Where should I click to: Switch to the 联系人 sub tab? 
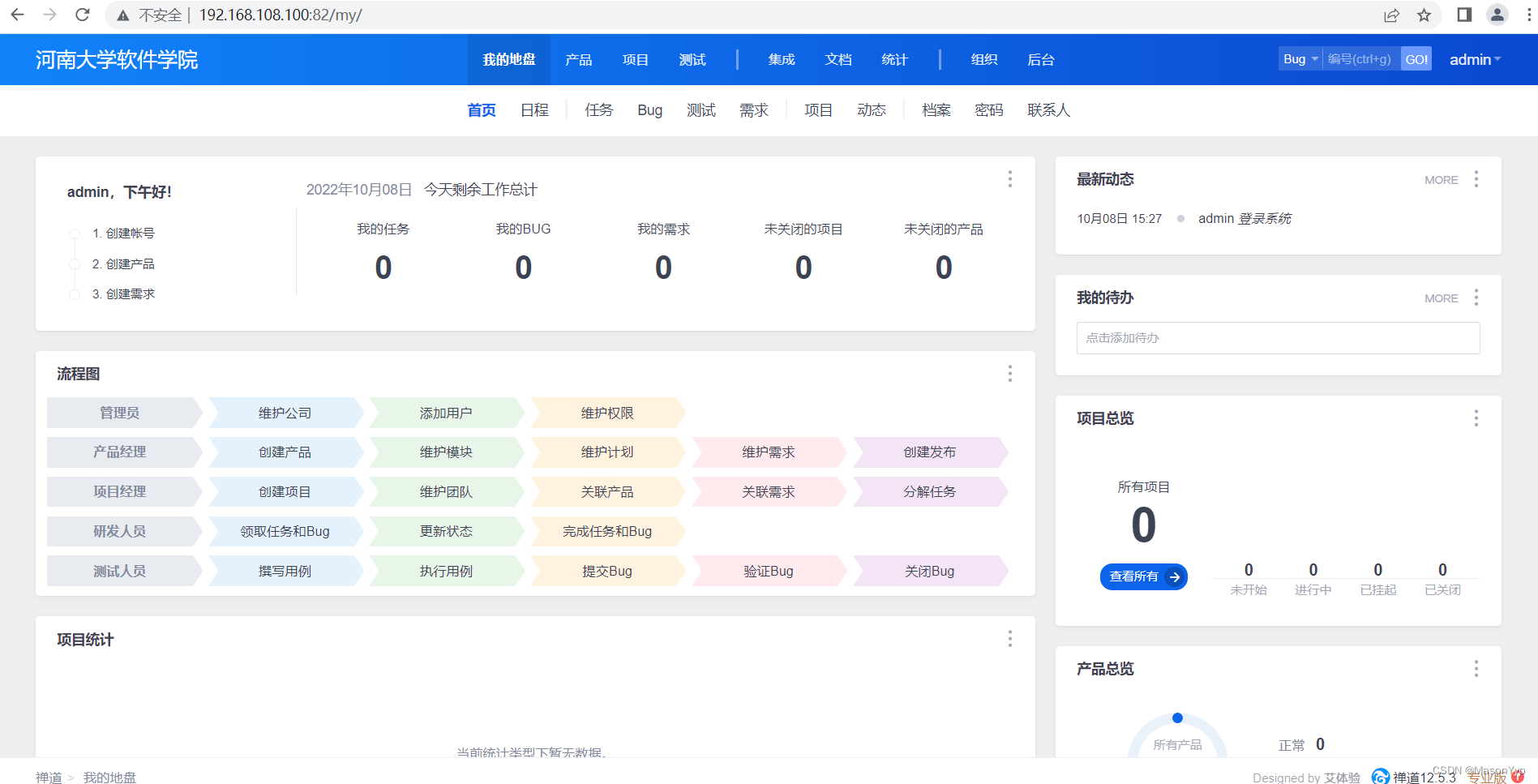pyautogui.click(x=1049, y=110)
